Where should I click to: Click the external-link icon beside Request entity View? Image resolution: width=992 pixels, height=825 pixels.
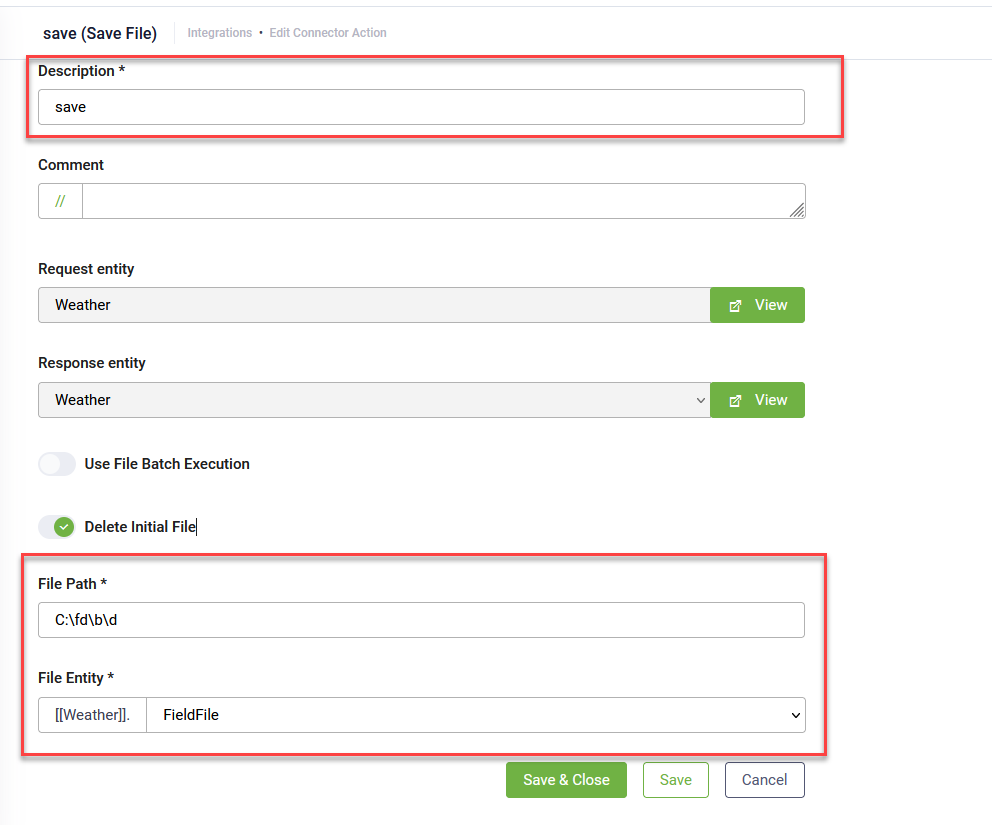click(x=735, y=306)
